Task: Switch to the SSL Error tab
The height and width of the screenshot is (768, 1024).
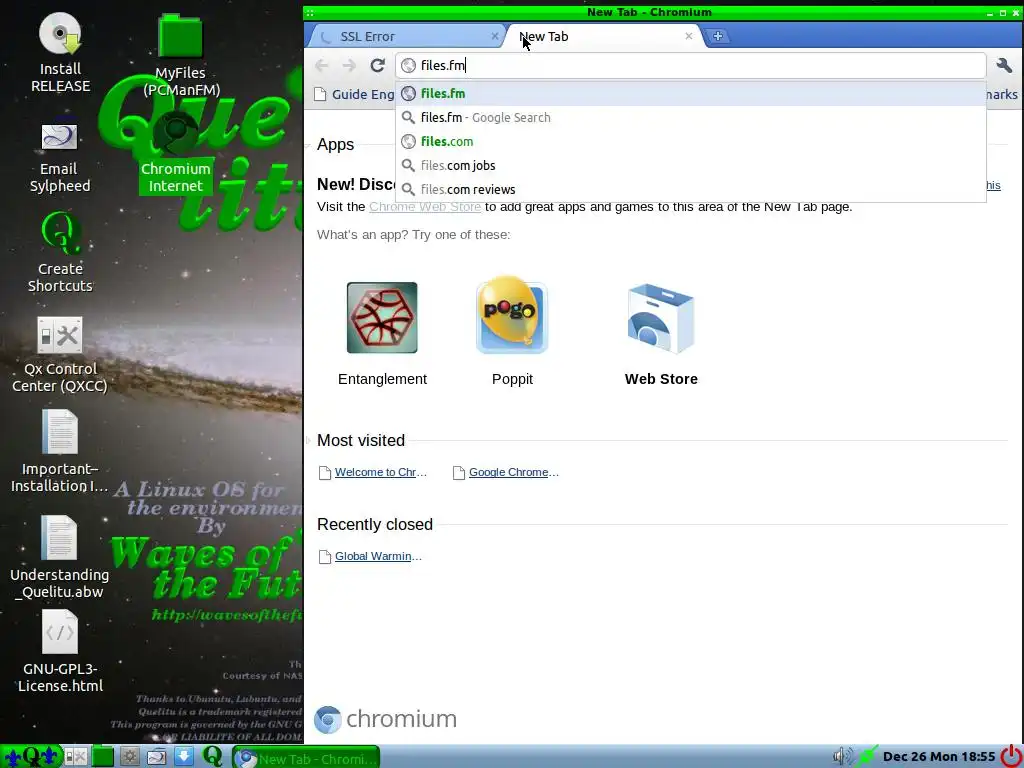Action: tap(405, 37)
